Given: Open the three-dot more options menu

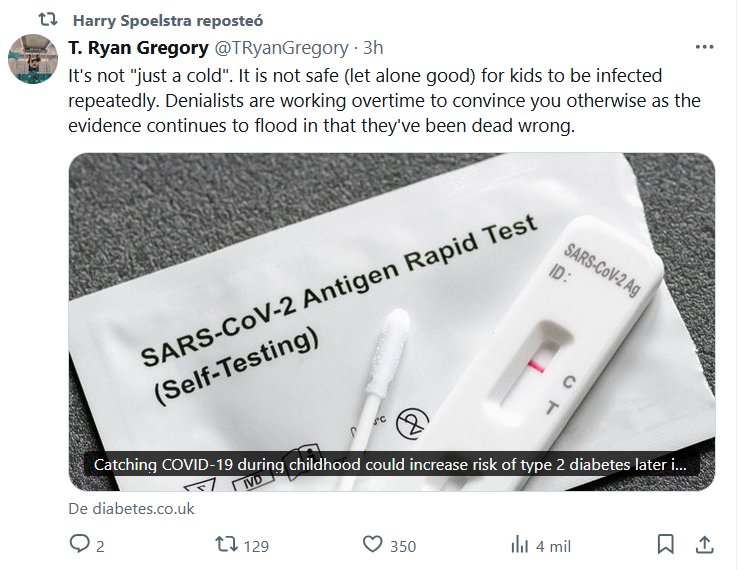Looking at the screenshot, I should 704,47.
